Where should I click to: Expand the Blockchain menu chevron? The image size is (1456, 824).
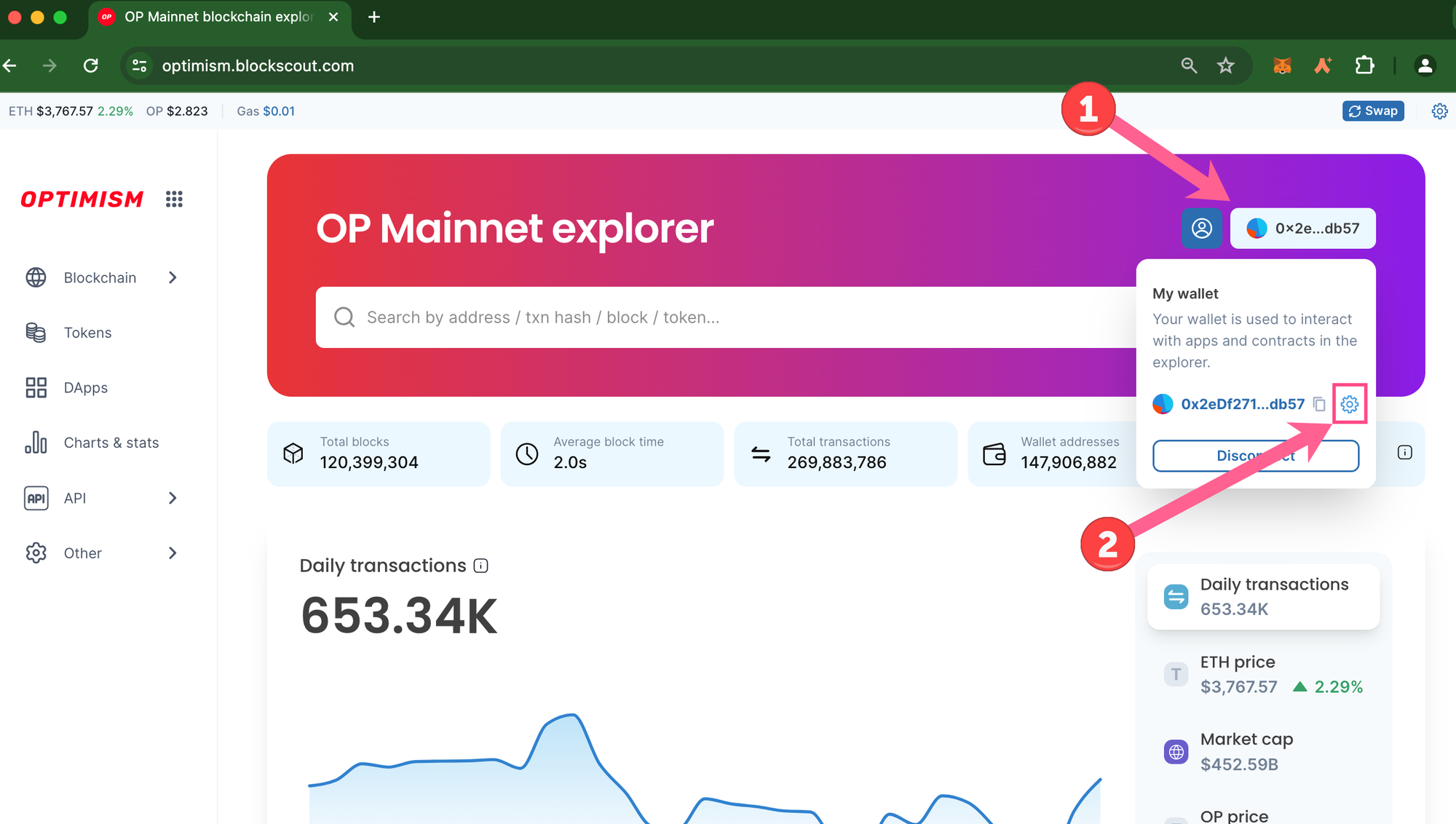click(x=173, y=277)
